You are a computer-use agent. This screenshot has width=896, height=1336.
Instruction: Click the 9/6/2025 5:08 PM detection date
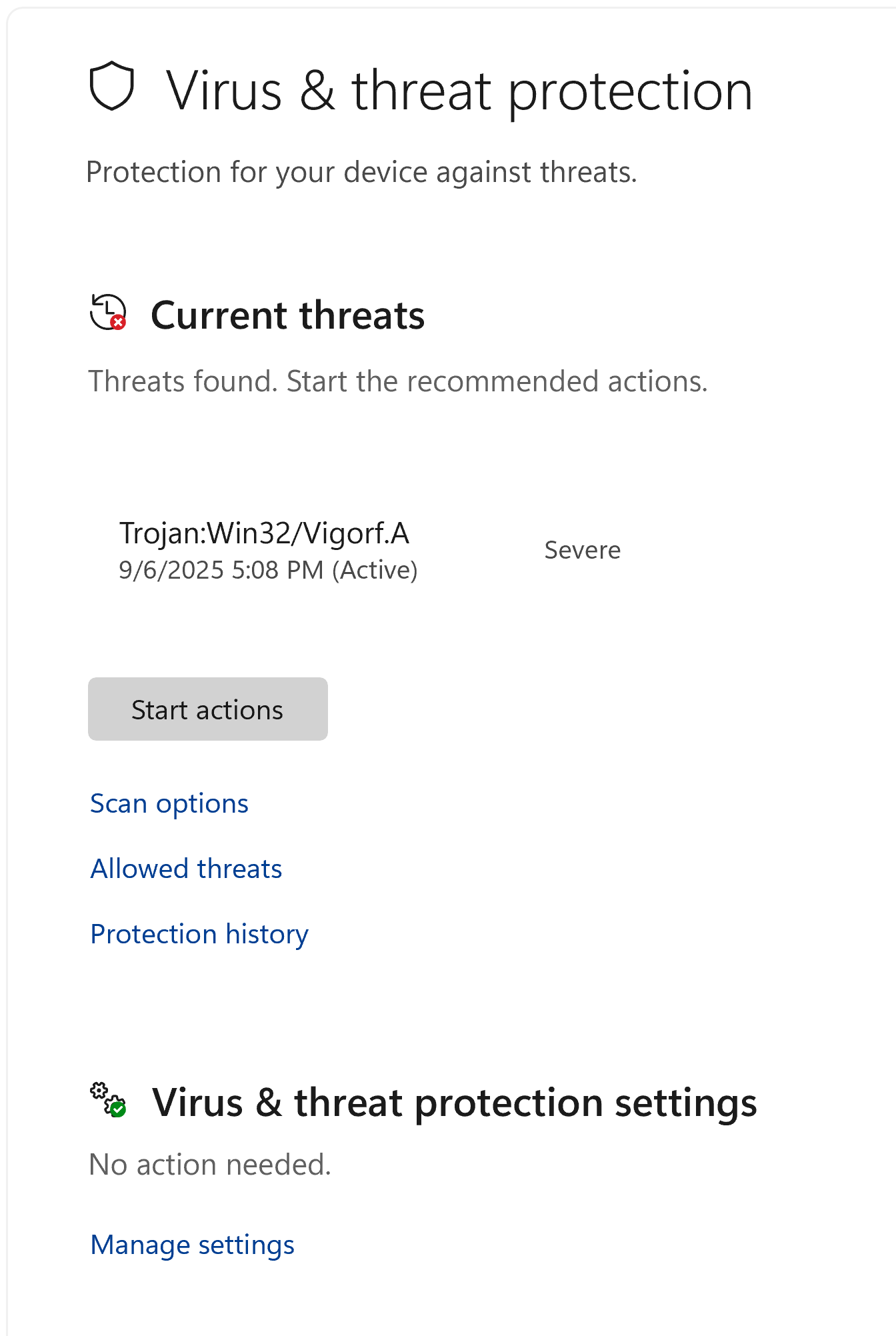pyautogui.click(x=221, y=571)
